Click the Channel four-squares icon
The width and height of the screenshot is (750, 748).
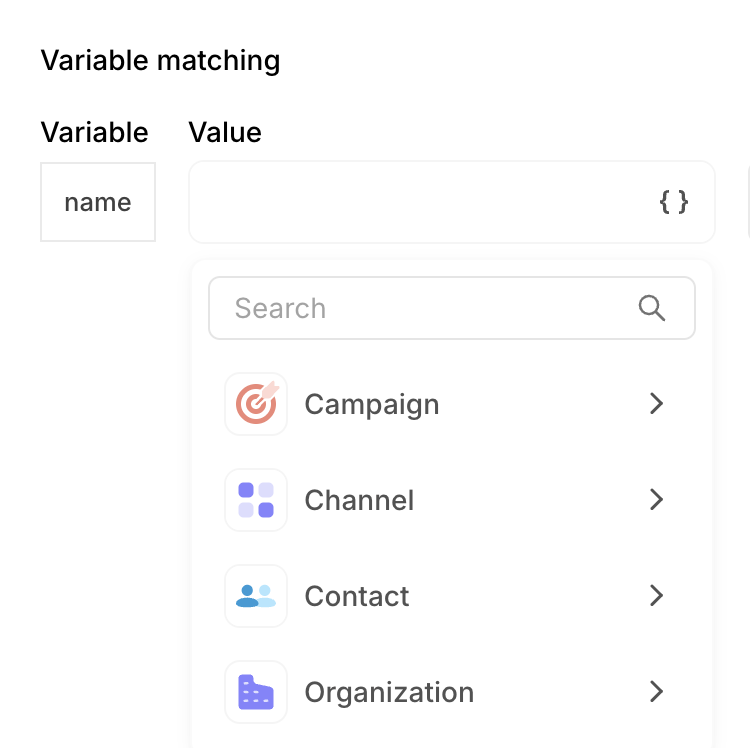(256, 500)
